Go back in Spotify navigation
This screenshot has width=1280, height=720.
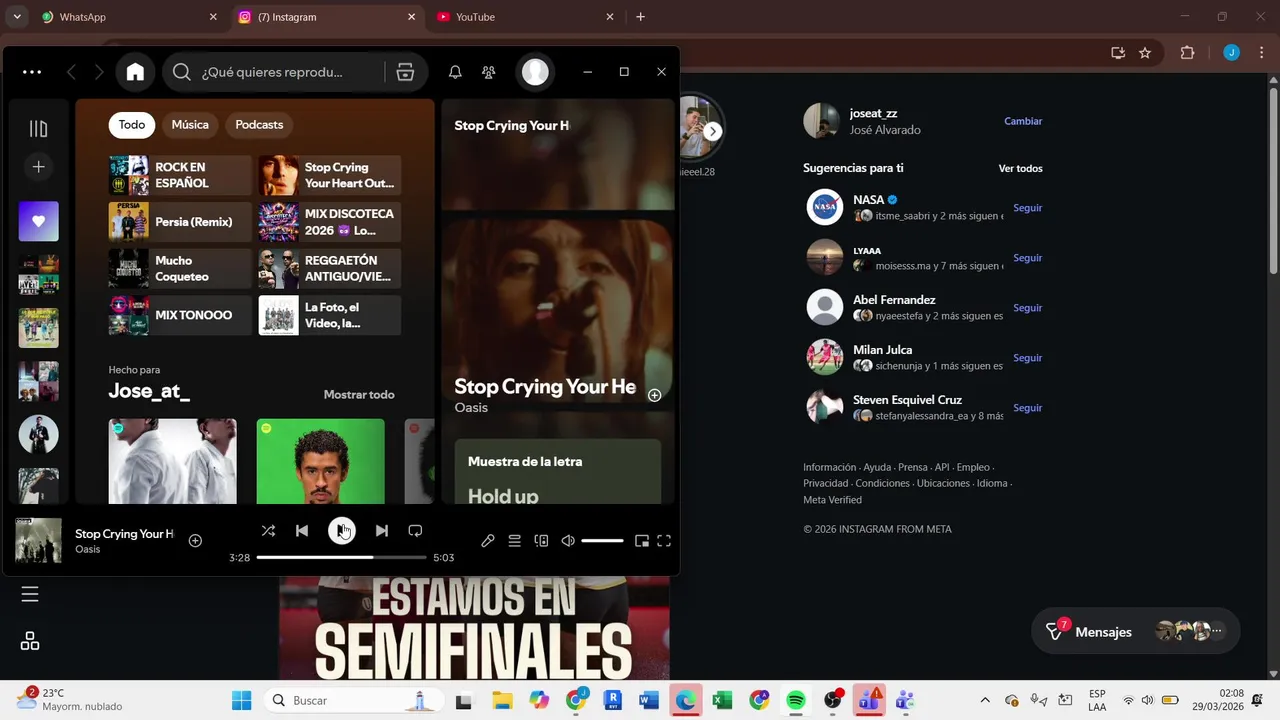click(71, 72)
